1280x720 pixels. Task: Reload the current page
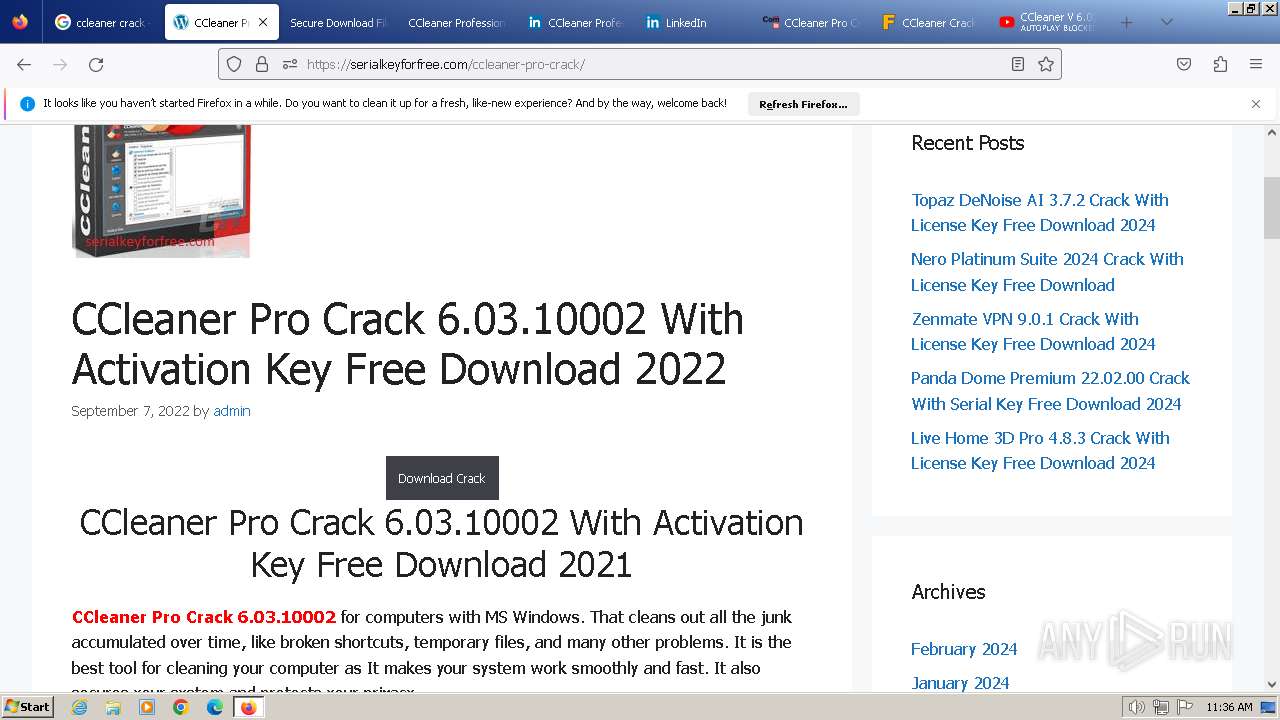pyautogui.click(x=96, y=64)
